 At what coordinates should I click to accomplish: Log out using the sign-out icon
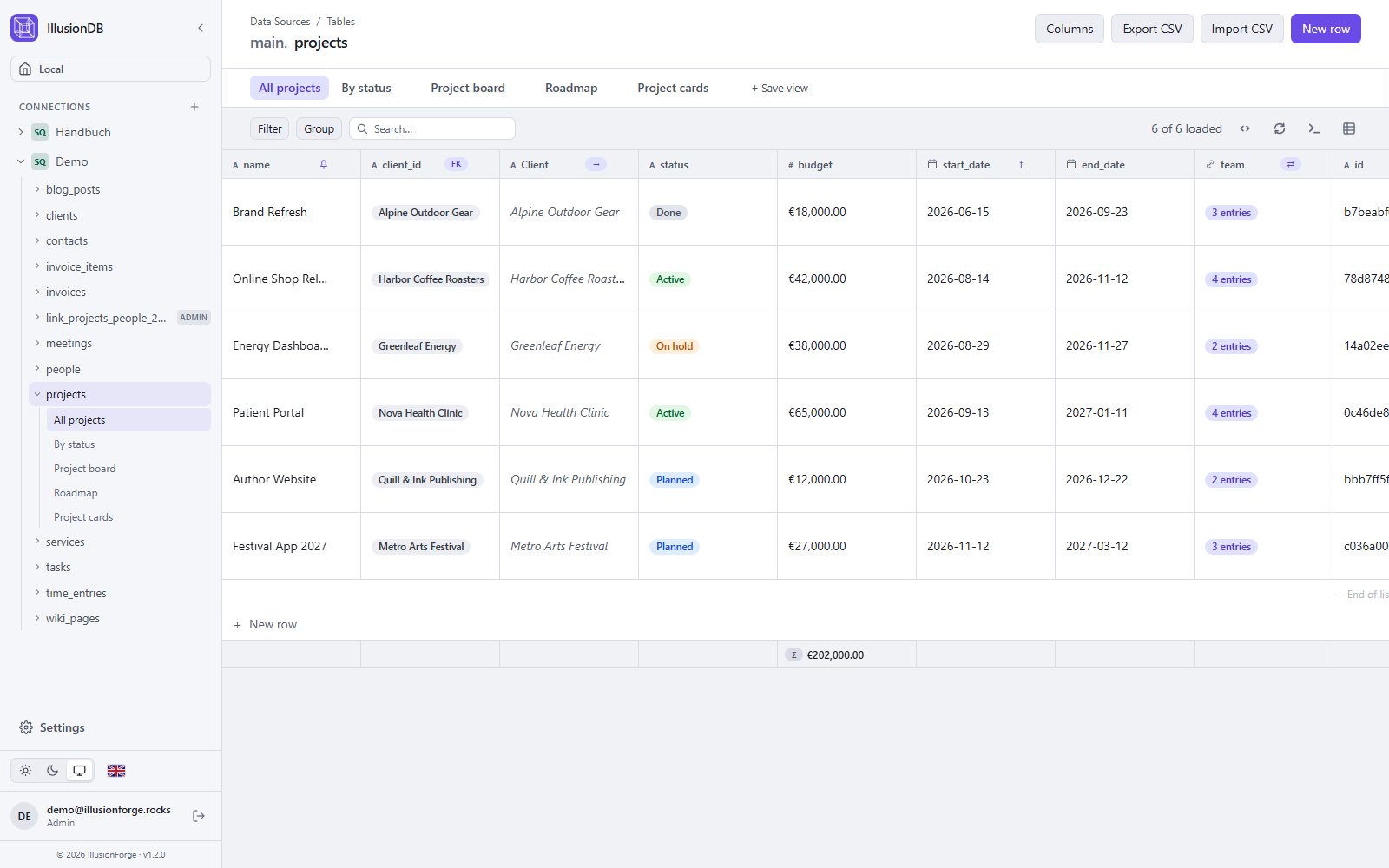pyautogui.click(x=199, y=816)
